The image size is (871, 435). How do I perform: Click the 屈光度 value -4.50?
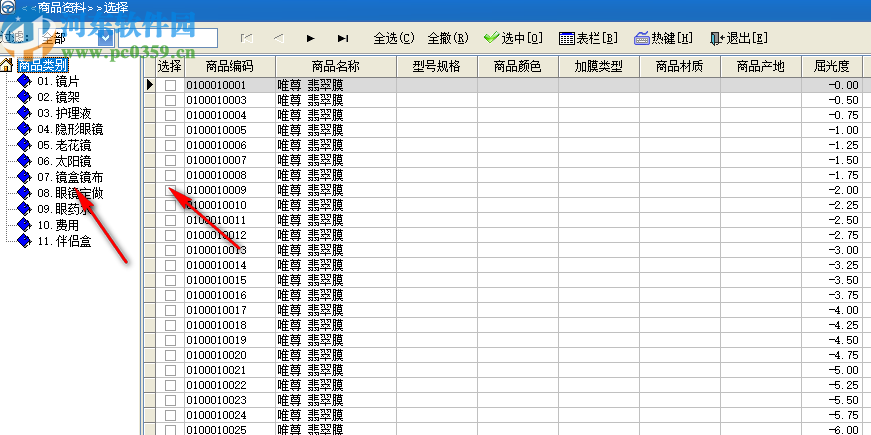coord(843,340)
